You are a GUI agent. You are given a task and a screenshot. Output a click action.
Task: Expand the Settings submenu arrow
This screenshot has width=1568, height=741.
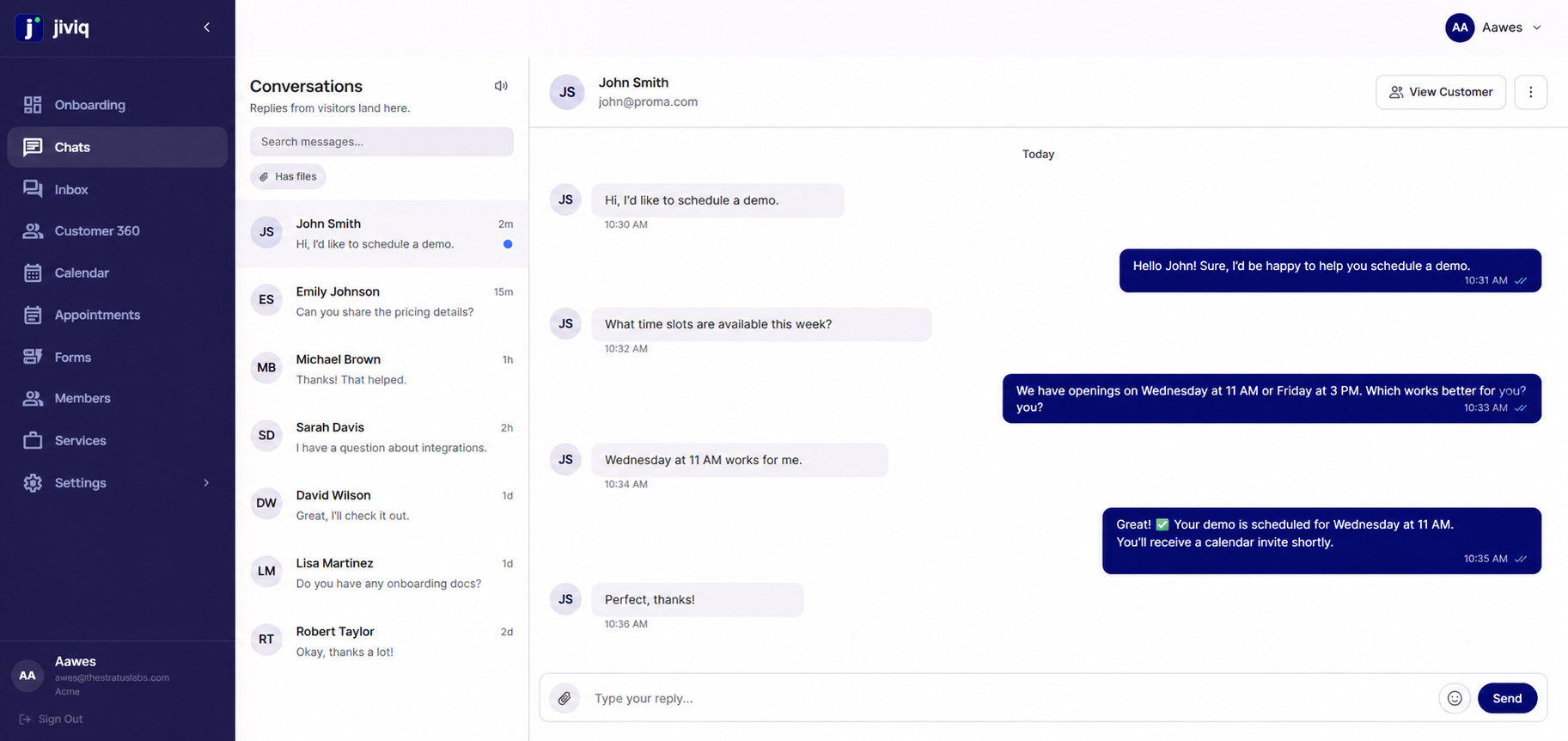pyautogui.click(x=206, y=483)
